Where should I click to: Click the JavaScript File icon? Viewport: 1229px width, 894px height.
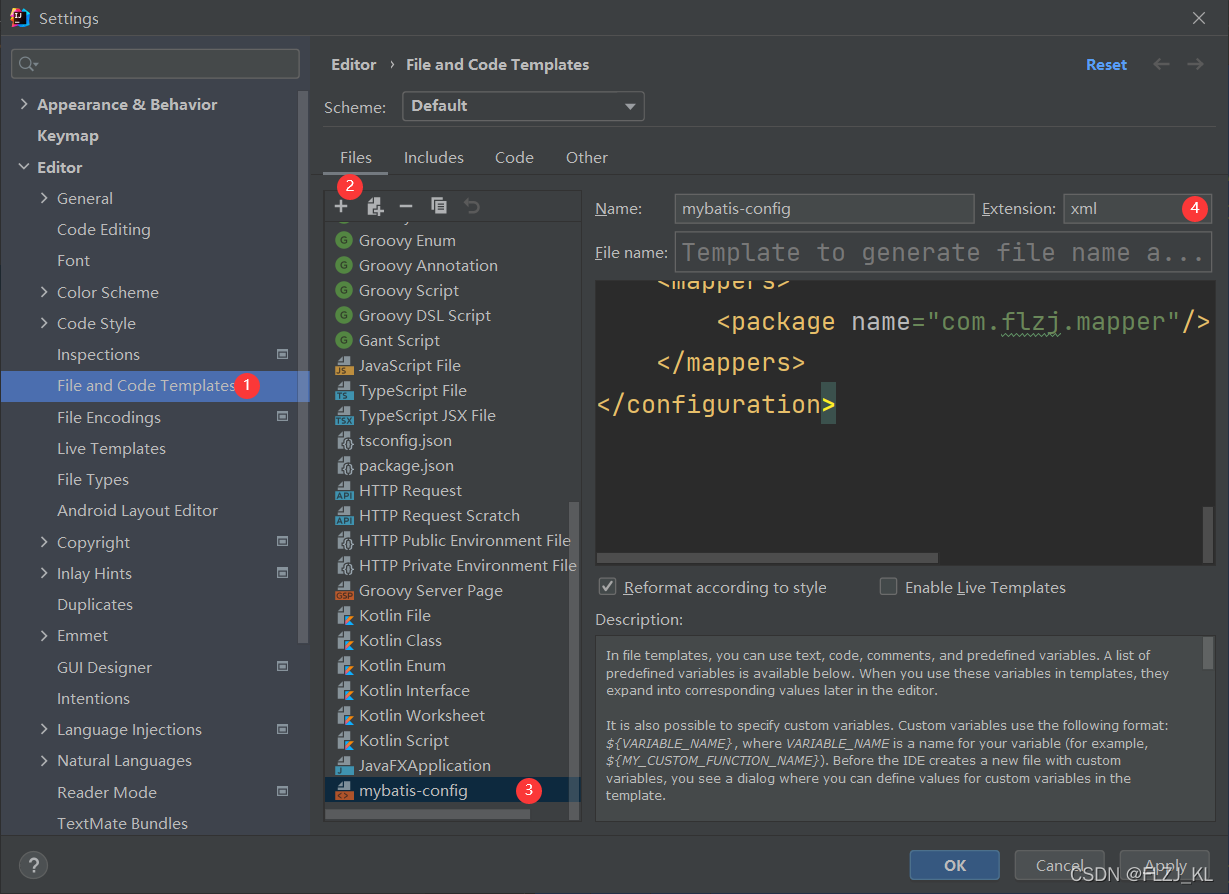pyautogui.click(x=344, y=365)
